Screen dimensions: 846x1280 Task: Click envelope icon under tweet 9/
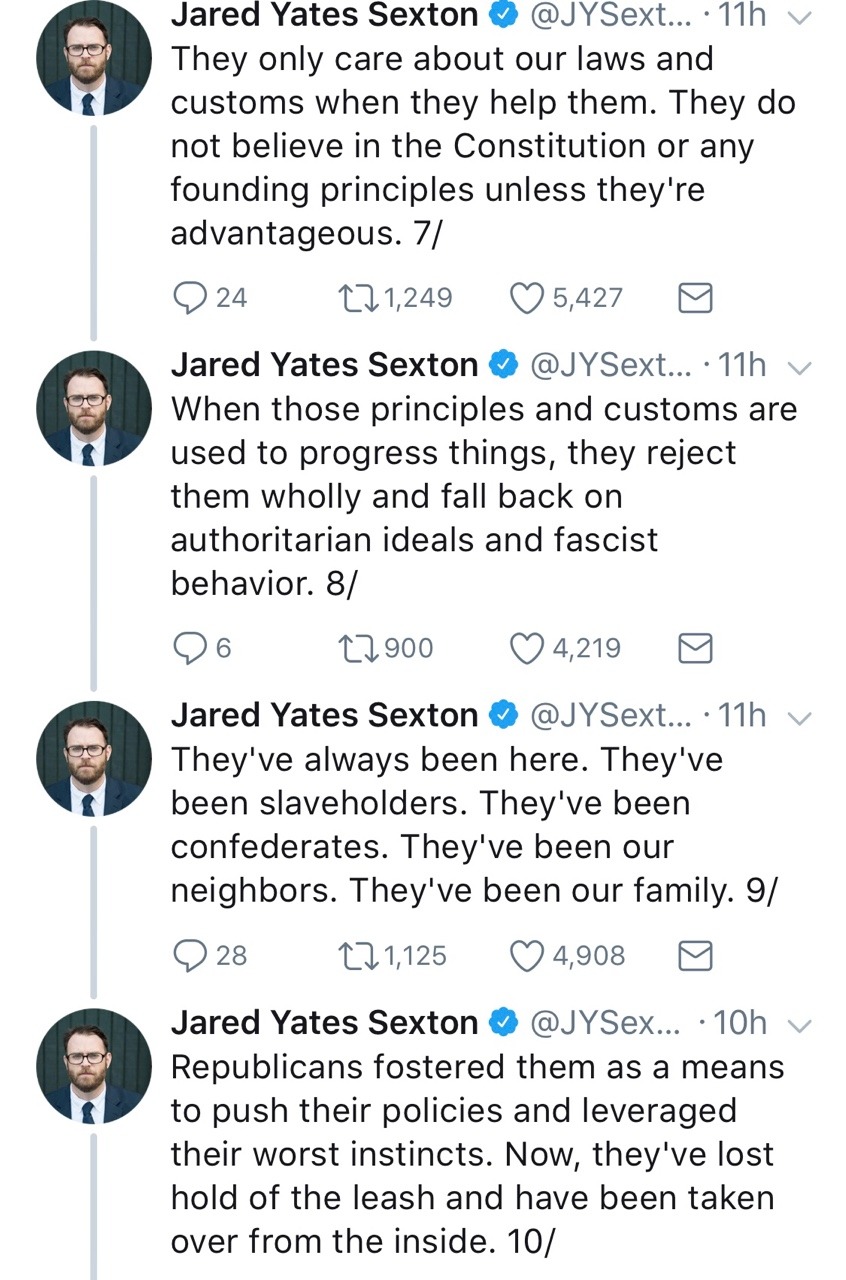(x=696, y=956)
